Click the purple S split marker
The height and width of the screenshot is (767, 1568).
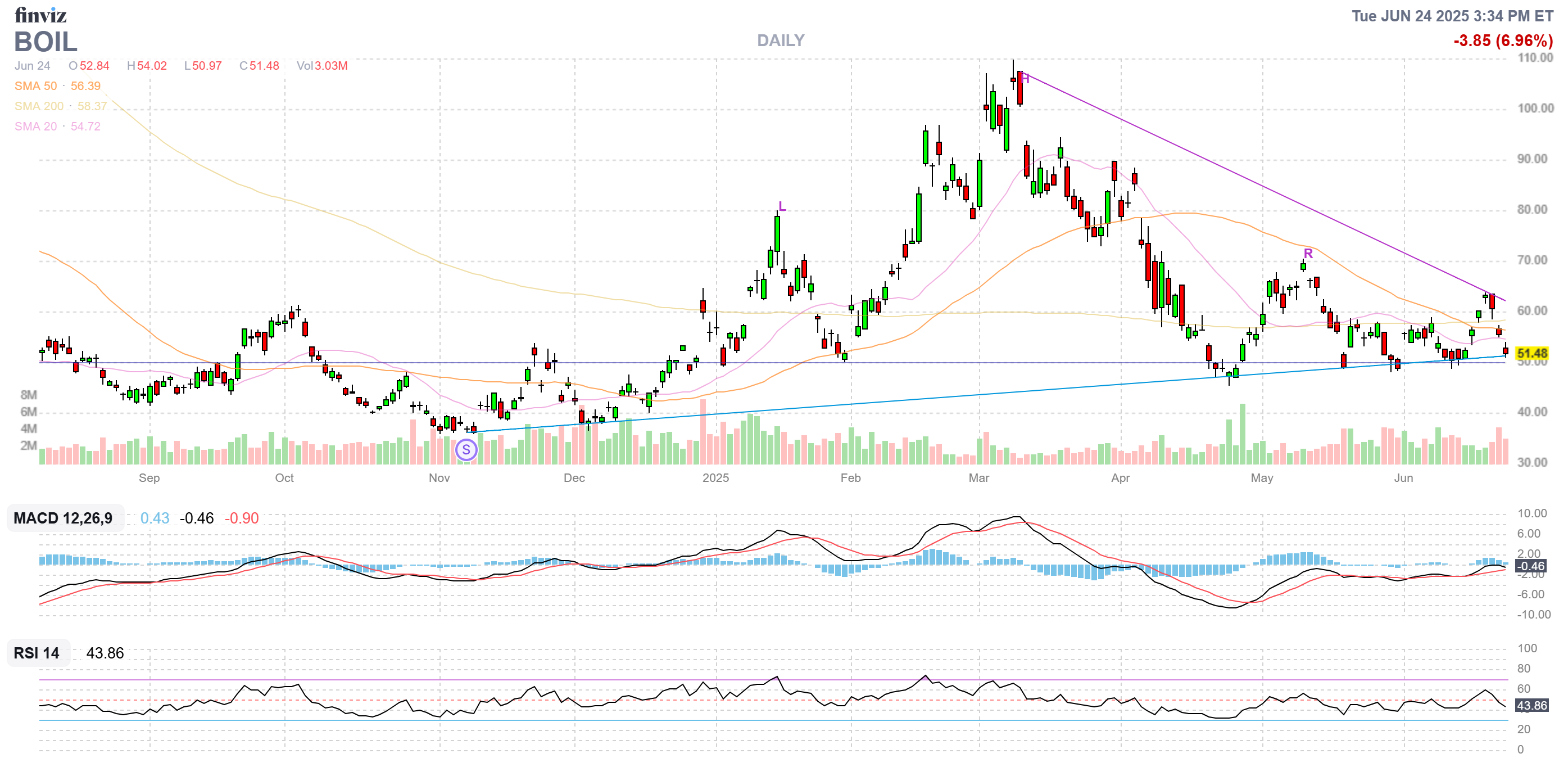pos(466,450)
